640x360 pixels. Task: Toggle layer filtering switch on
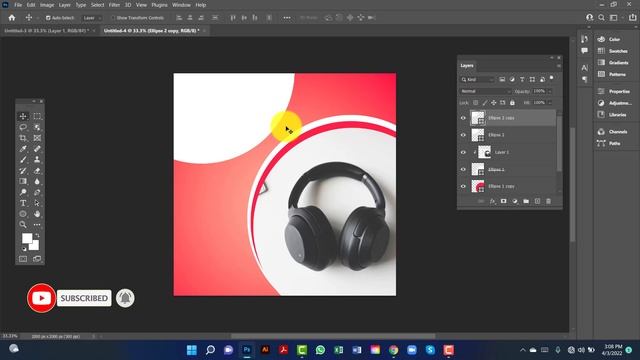pyautogui.click(x=551, y=78)
